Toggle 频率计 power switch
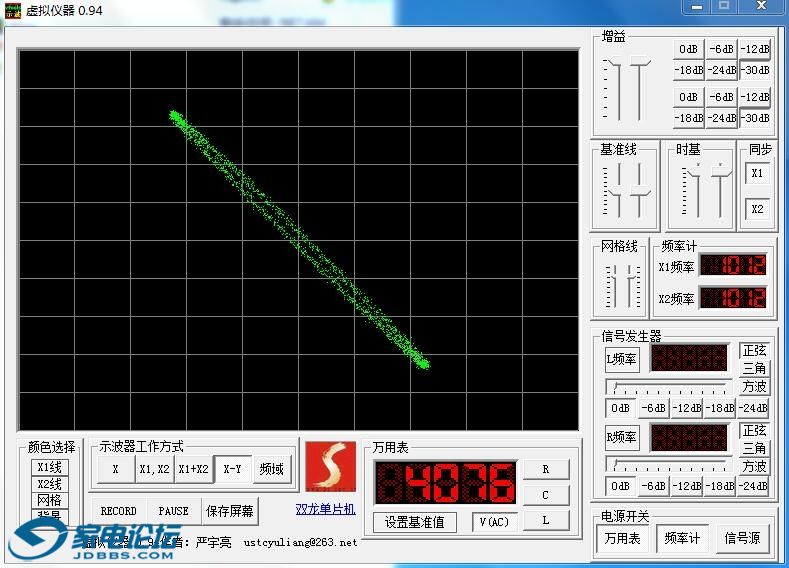The width and height of the screenshot is (789, 568). (x=682, y=538)
